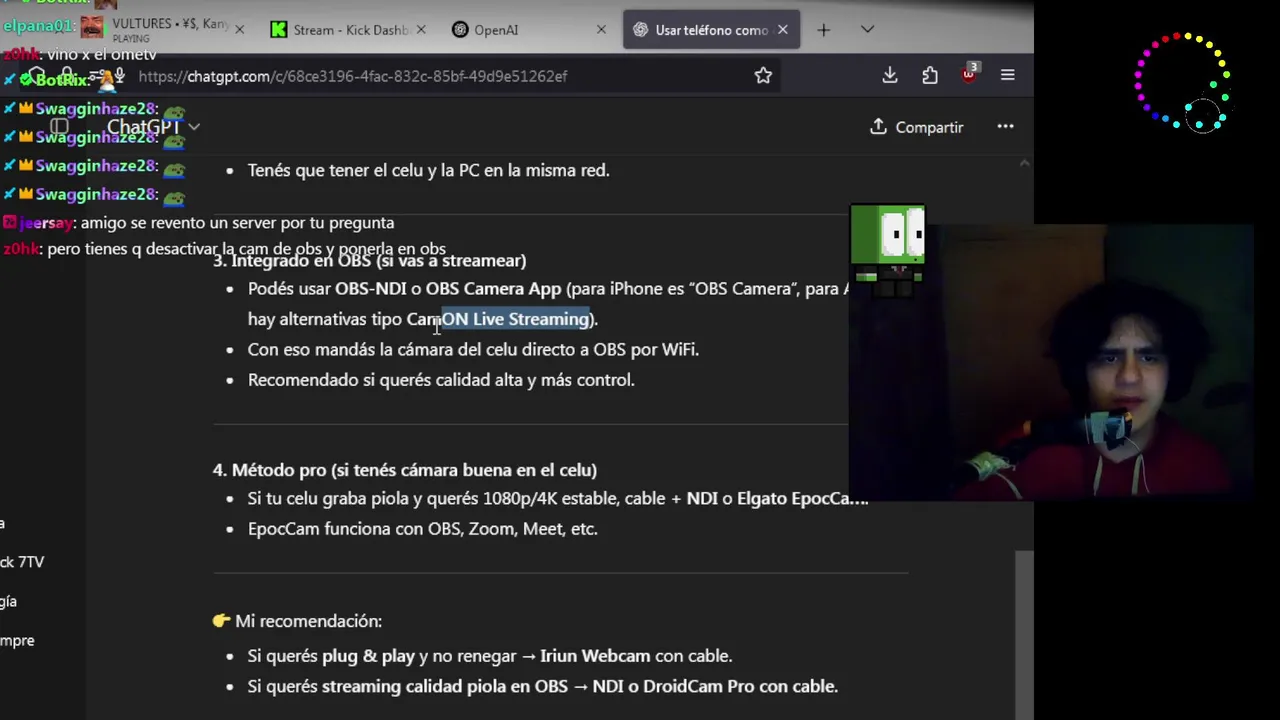The image size is (1280, 720).
Task: Close the VULTURES playing tab
Action: [239, 30]
